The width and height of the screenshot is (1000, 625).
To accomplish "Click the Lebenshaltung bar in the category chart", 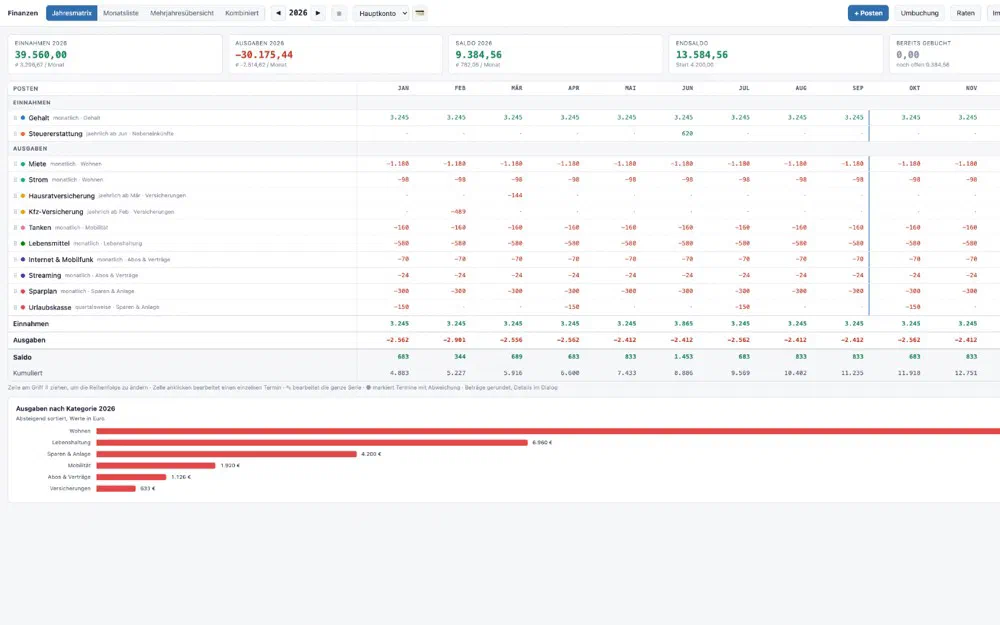I will click(312, 443).
